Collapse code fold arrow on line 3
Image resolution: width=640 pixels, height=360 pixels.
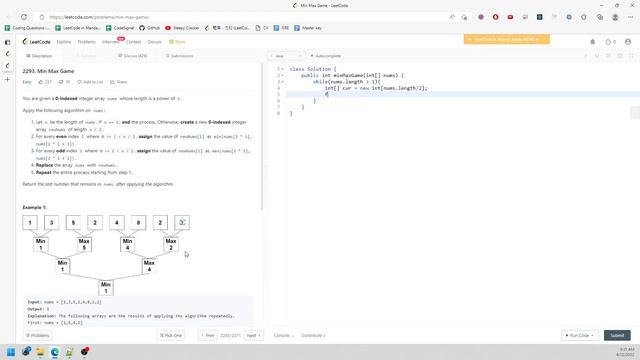pyautogui.click(x=282, y=82)
